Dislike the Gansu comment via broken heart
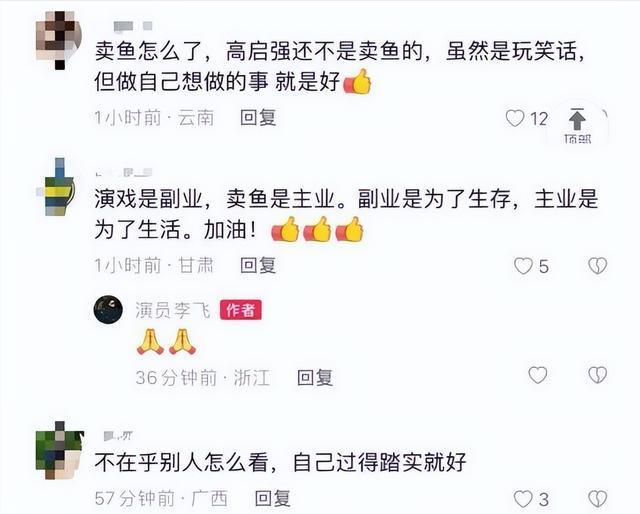 pyautogui.click(x=598, y=266)
